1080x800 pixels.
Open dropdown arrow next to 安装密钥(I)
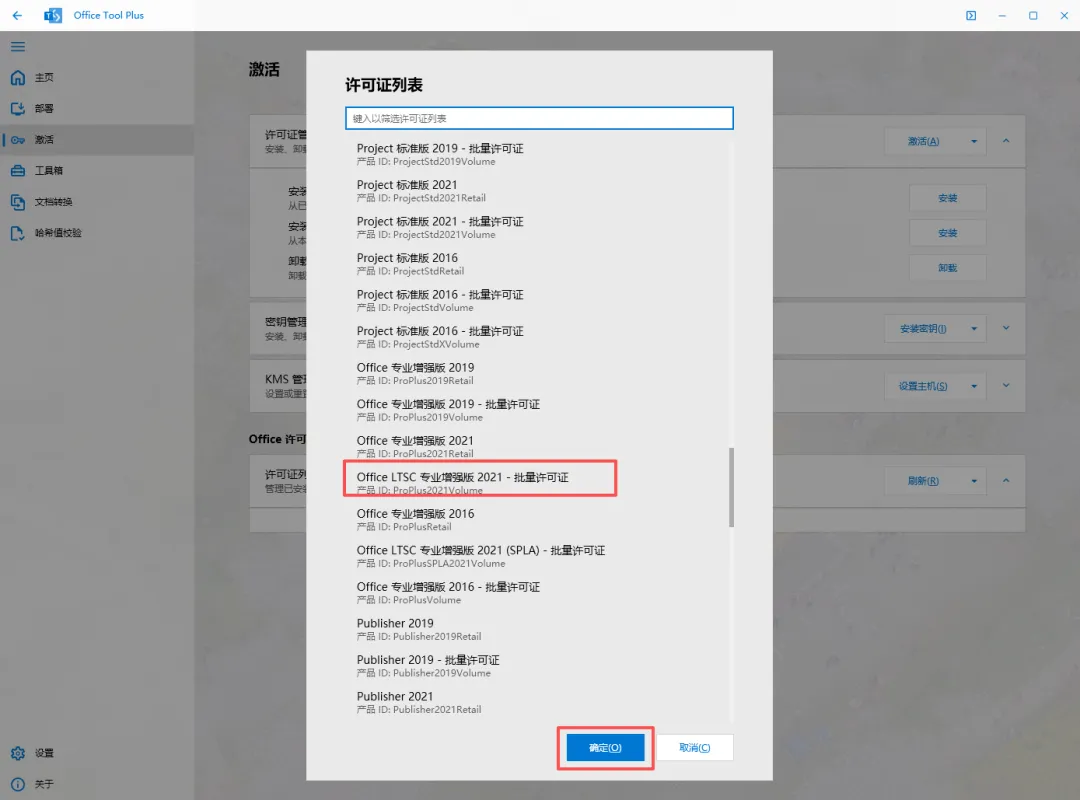[x=974, y=329]
